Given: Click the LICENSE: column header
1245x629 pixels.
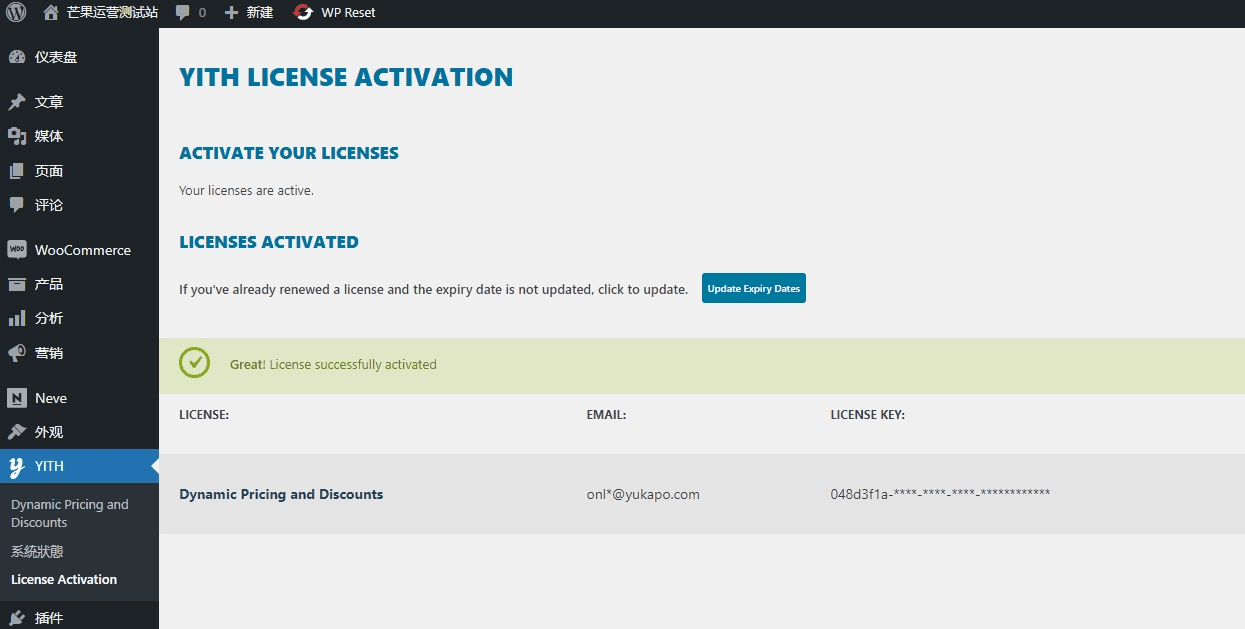Looking at the screenshot, I should 204,414.
